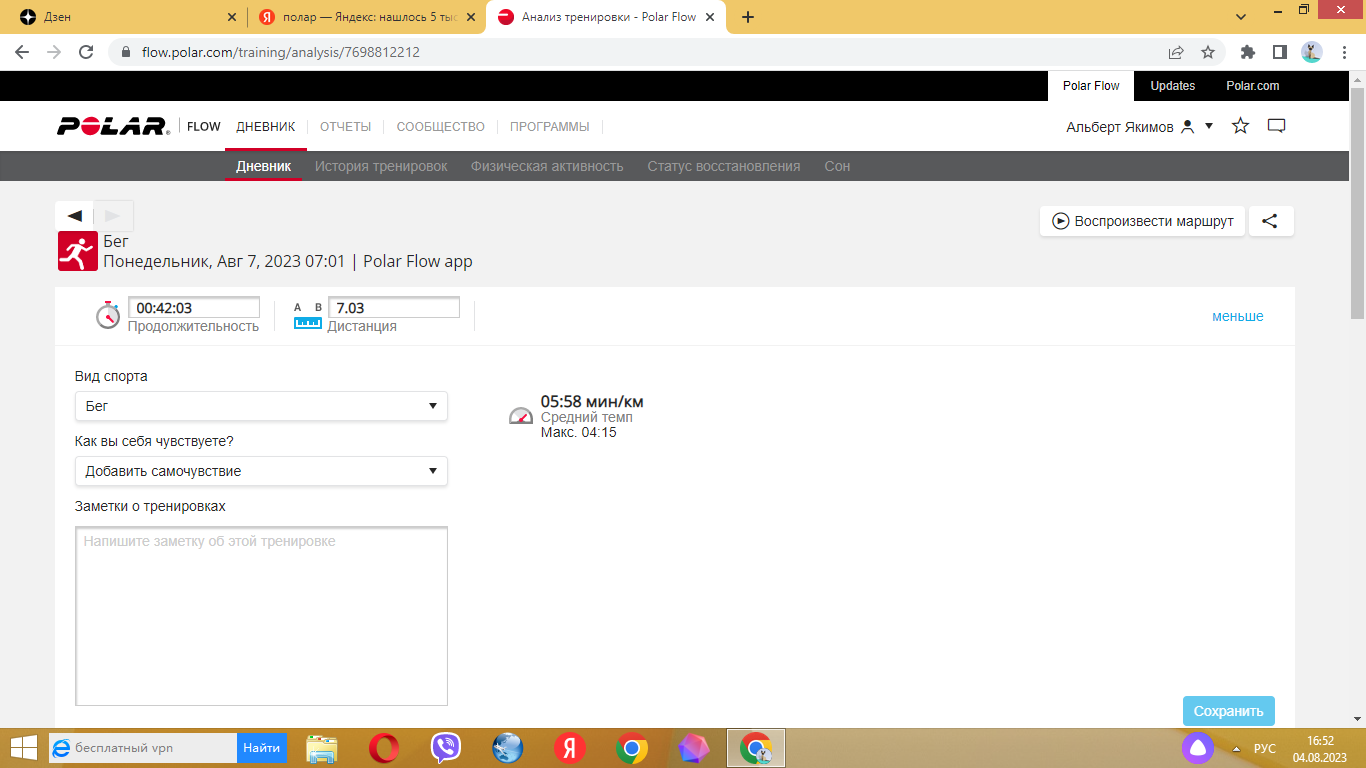Select the Дневник subtab
Image resolution: width=1366 pixels, height=768 pixels.
(x=264, y=166)
